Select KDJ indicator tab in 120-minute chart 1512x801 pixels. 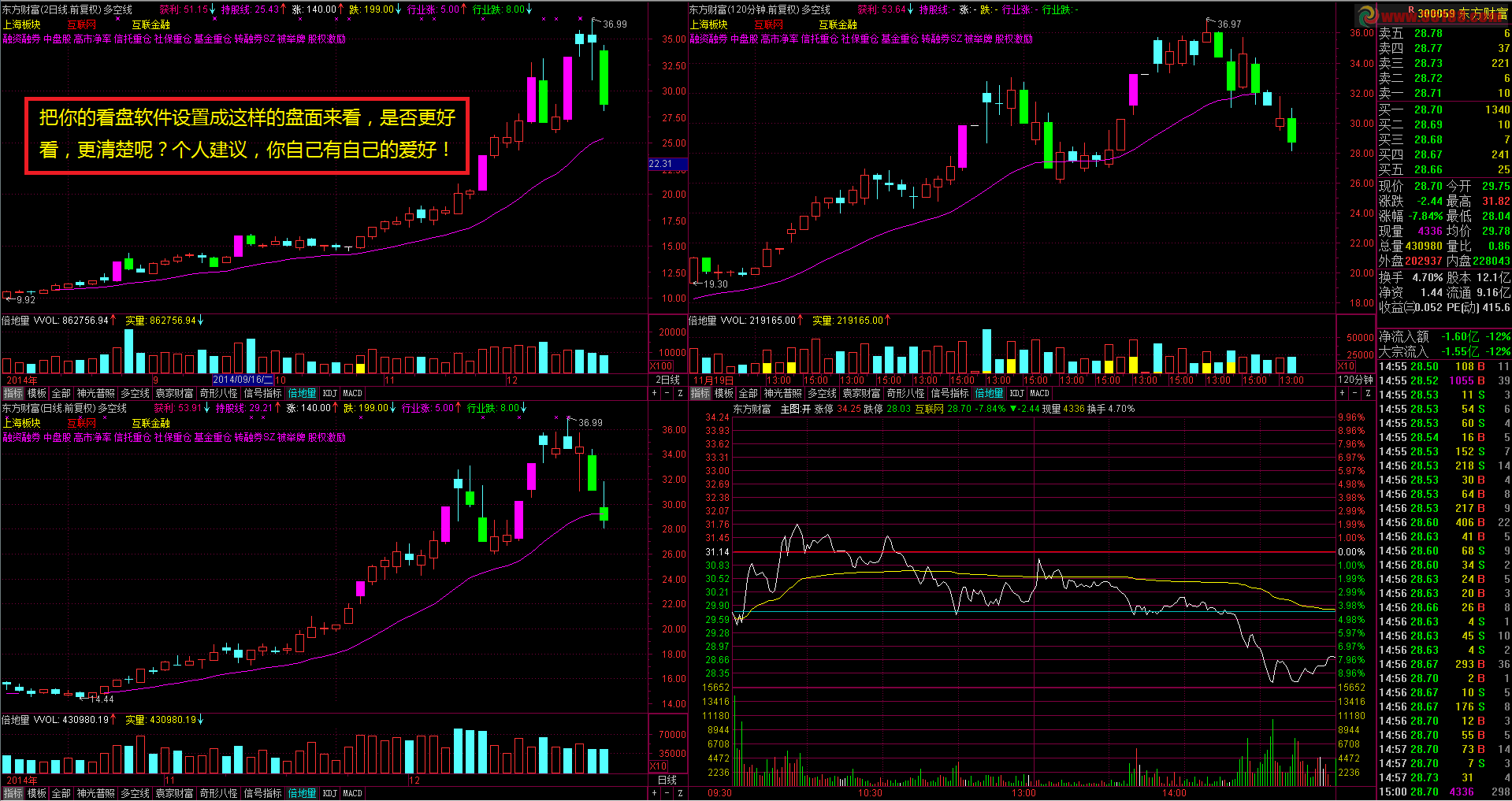[x=1017, y=393]
